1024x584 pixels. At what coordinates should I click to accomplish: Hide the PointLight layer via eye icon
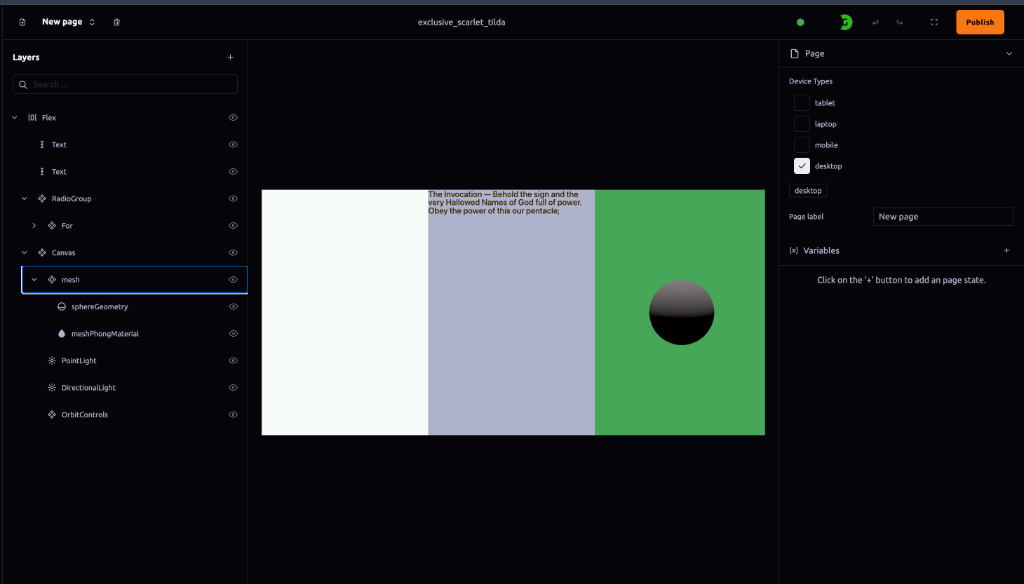(x=233, y=361)
